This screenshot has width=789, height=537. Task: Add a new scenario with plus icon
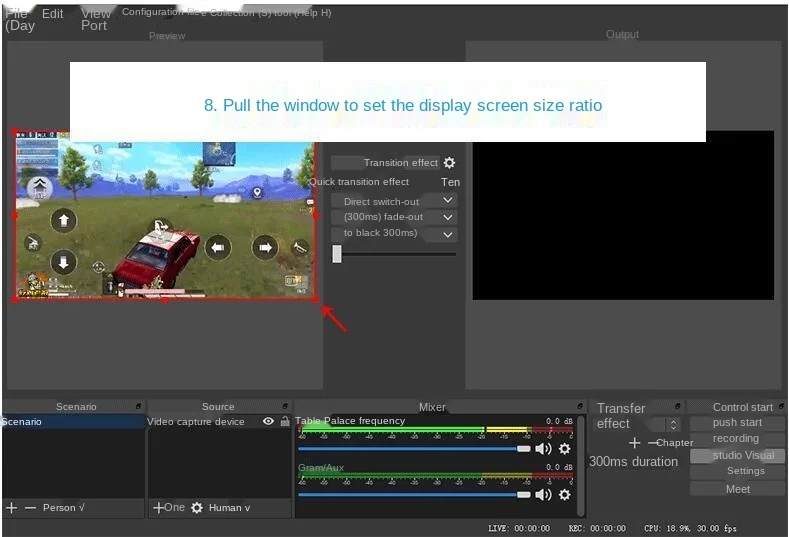(12, 508)
